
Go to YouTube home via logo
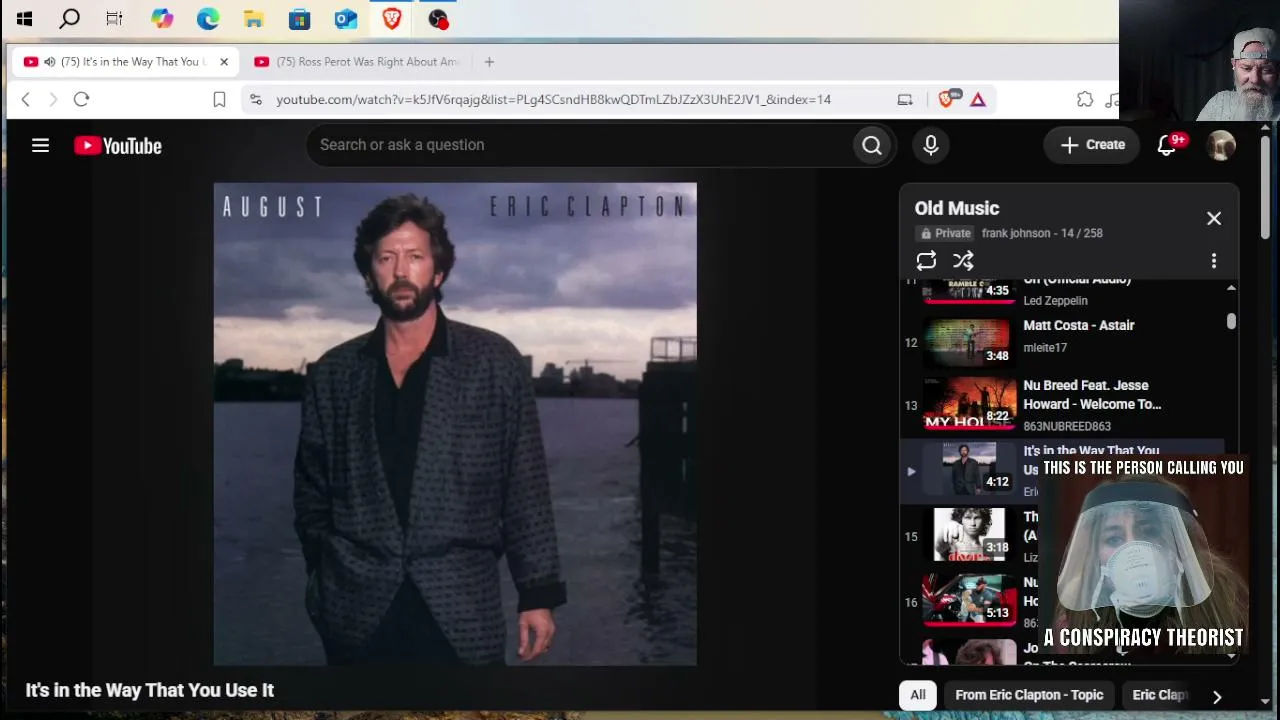[x=118, y=146]
